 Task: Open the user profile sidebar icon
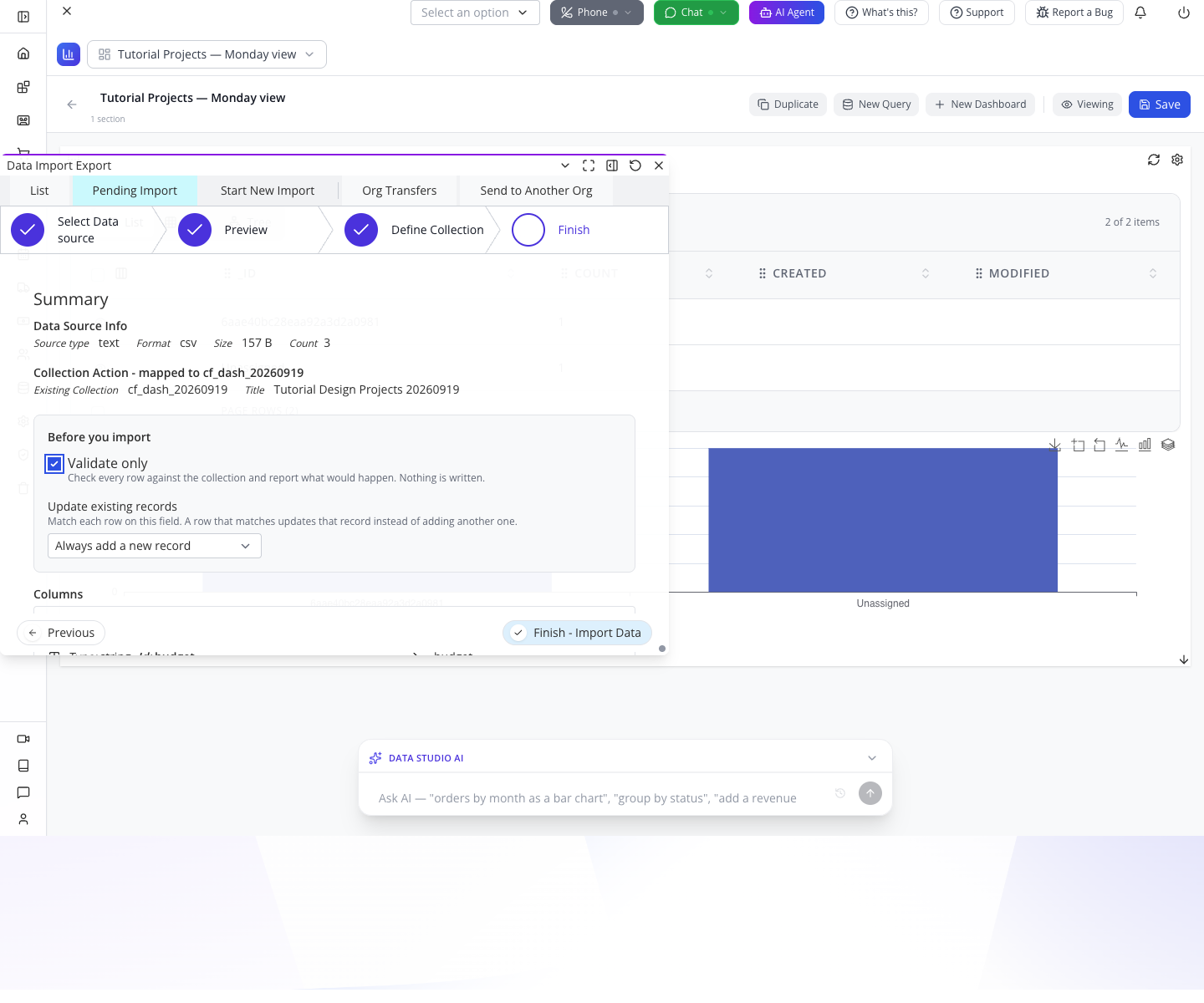(23, 819)
